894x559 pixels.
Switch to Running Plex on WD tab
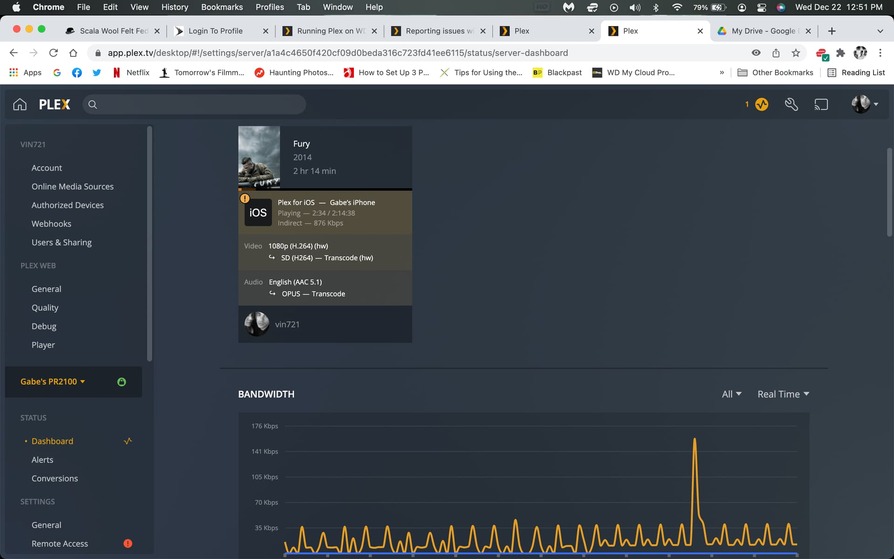tap(329, 31)
